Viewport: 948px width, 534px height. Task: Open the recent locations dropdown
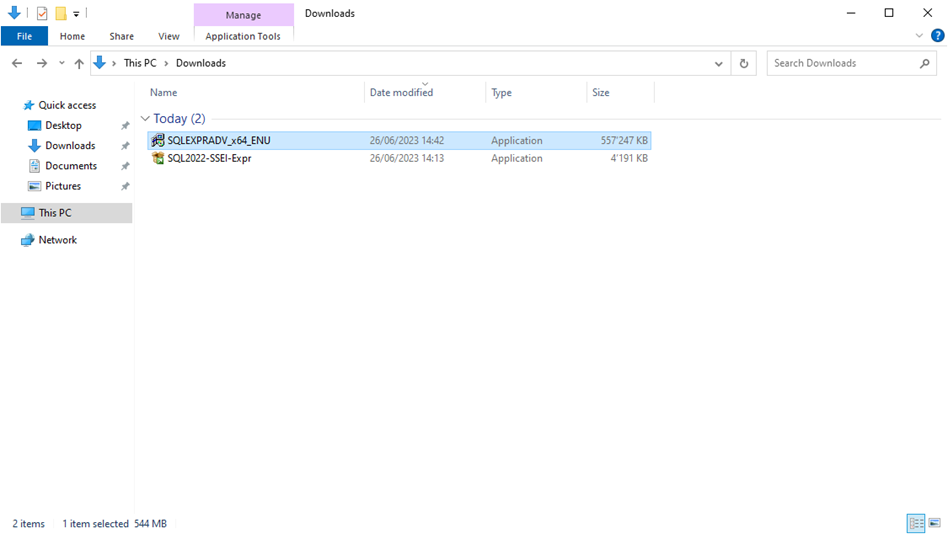click(62, 63)
